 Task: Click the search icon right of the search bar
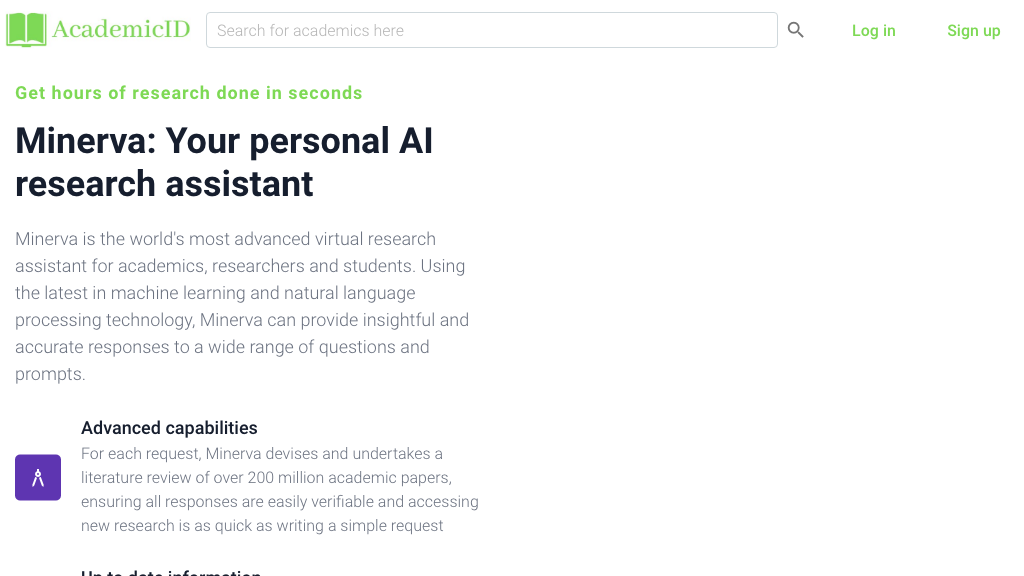point(795,30)
